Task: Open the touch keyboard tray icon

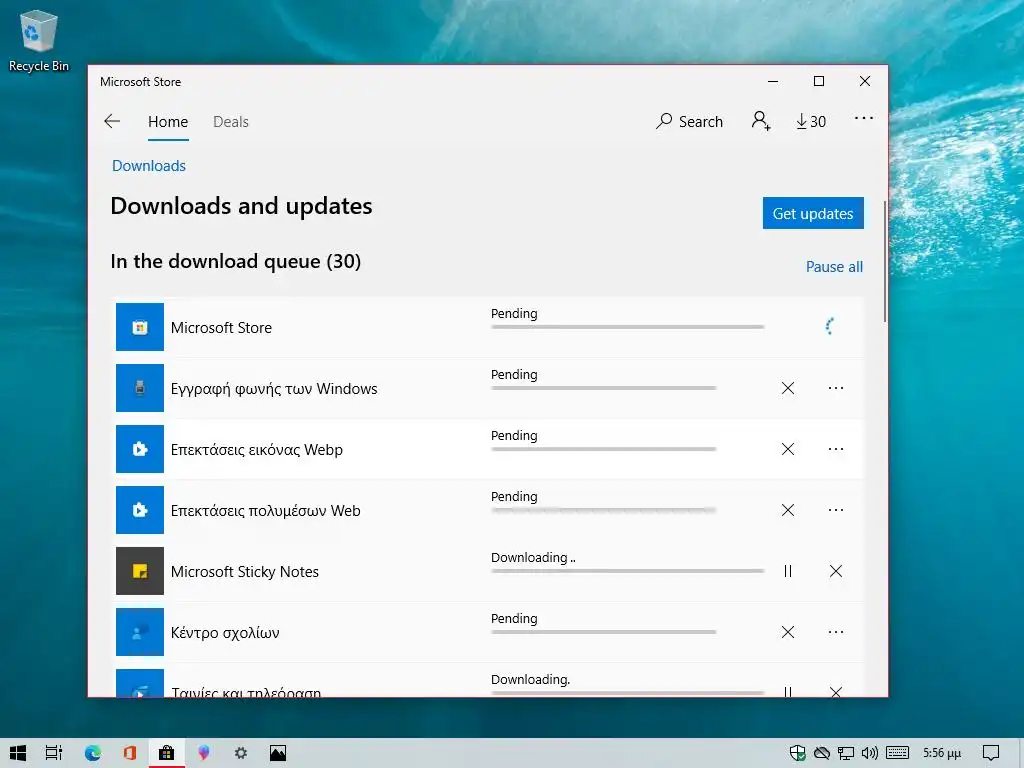Action: [897, 753]
